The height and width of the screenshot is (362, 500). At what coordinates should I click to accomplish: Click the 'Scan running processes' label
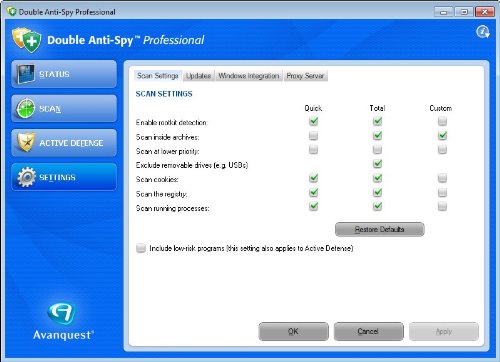click(173, 208)
